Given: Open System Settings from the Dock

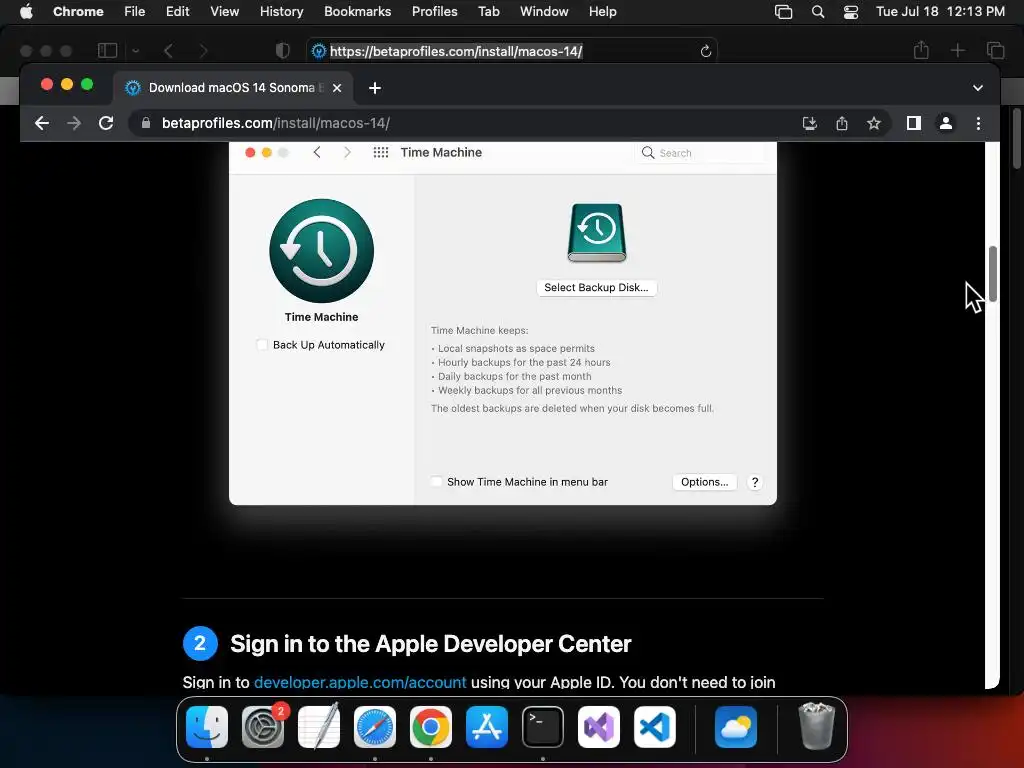Looking at the screenshot, I should pyautogui.click(x=263, y=727).
